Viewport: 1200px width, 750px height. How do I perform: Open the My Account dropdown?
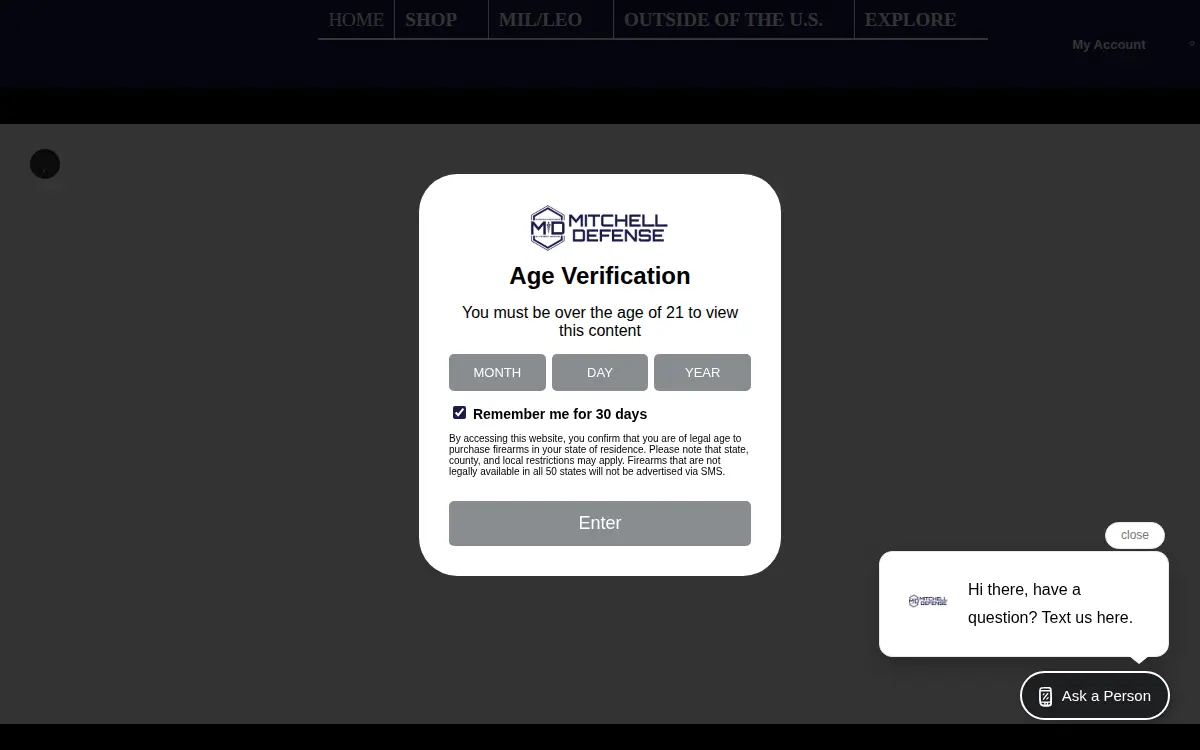click(1109, 45)
